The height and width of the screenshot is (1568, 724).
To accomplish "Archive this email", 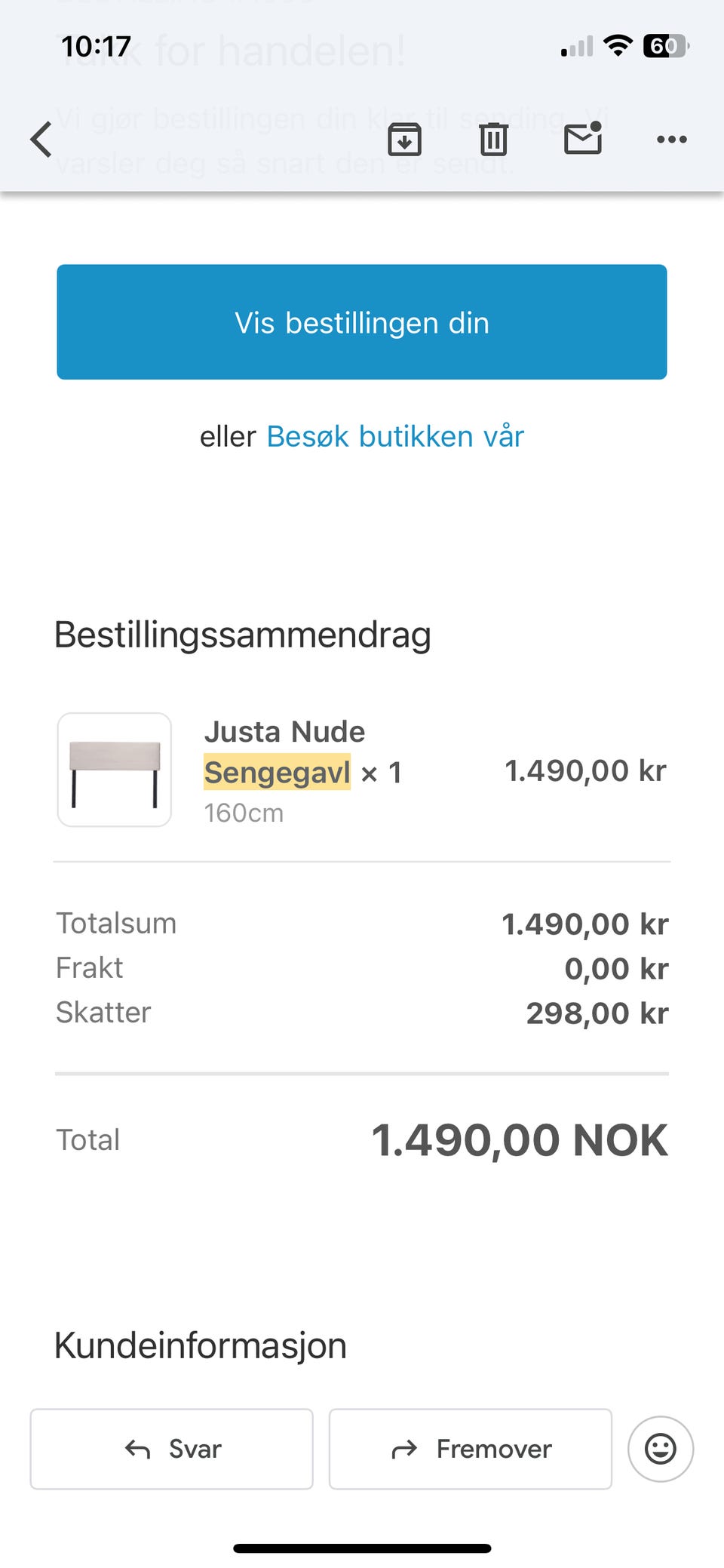I will (x=404, y=140).
